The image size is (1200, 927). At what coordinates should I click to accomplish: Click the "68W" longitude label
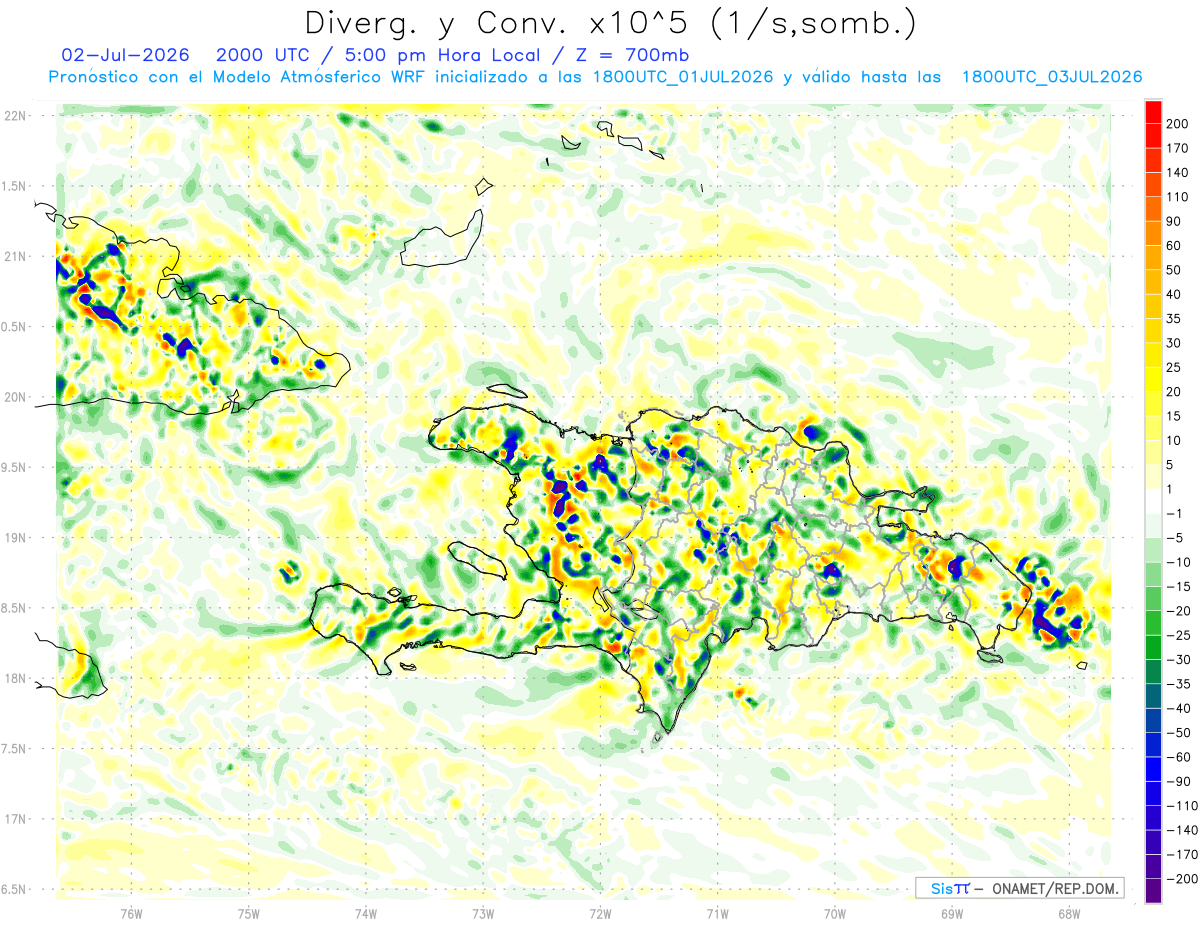point(1069,914)
